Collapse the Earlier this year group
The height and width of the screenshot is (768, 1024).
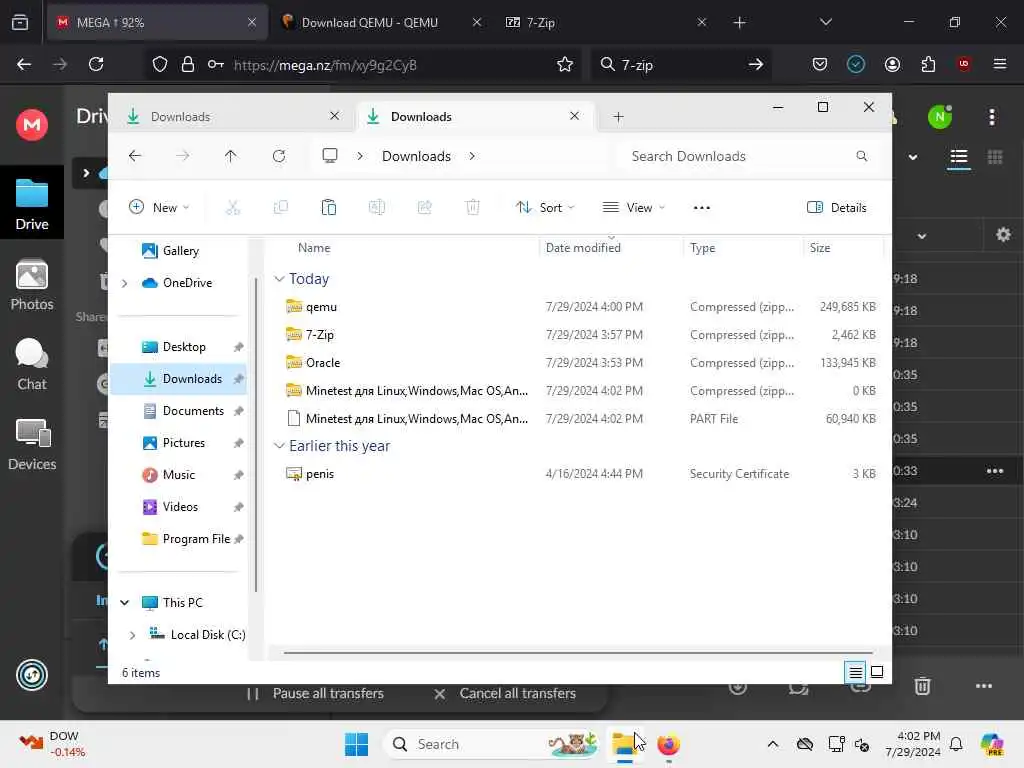(x=279, y=446)
